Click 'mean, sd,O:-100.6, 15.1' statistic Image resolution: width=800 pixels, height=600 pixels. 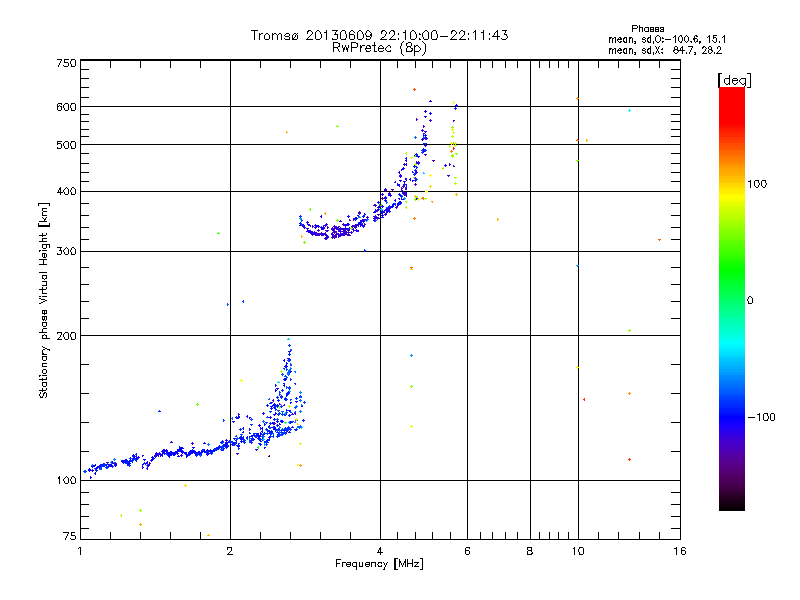point(667,39)
